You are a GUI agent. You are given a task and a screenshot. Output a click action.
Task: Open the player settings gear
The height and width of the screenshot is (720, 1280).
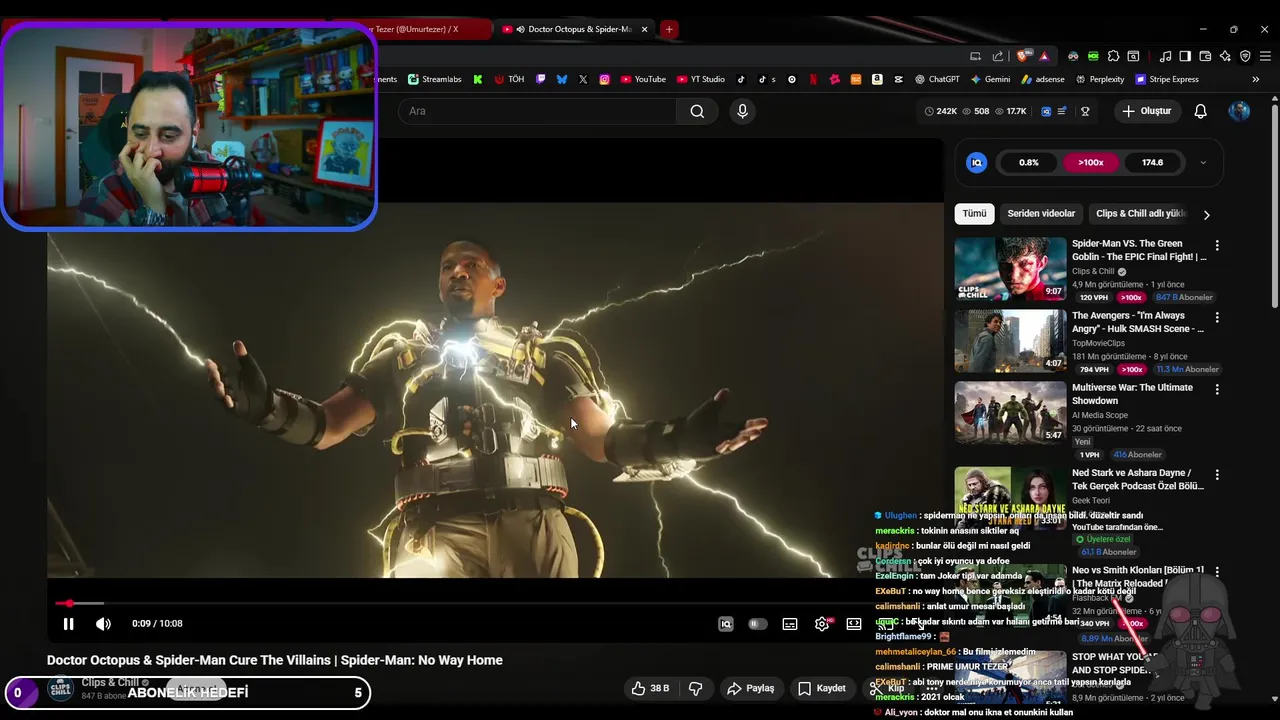tap(821, 624)
